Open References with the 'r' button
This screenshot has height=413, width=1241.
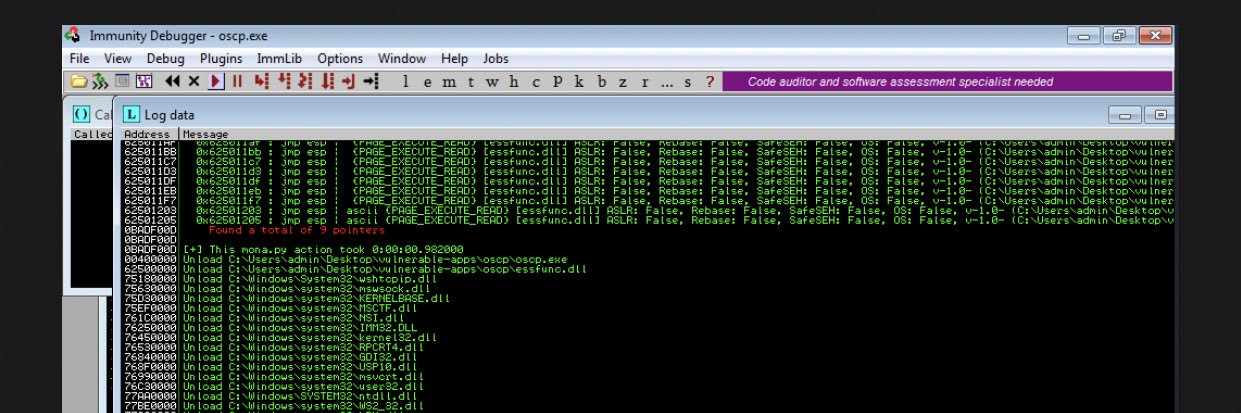[645, 82]
